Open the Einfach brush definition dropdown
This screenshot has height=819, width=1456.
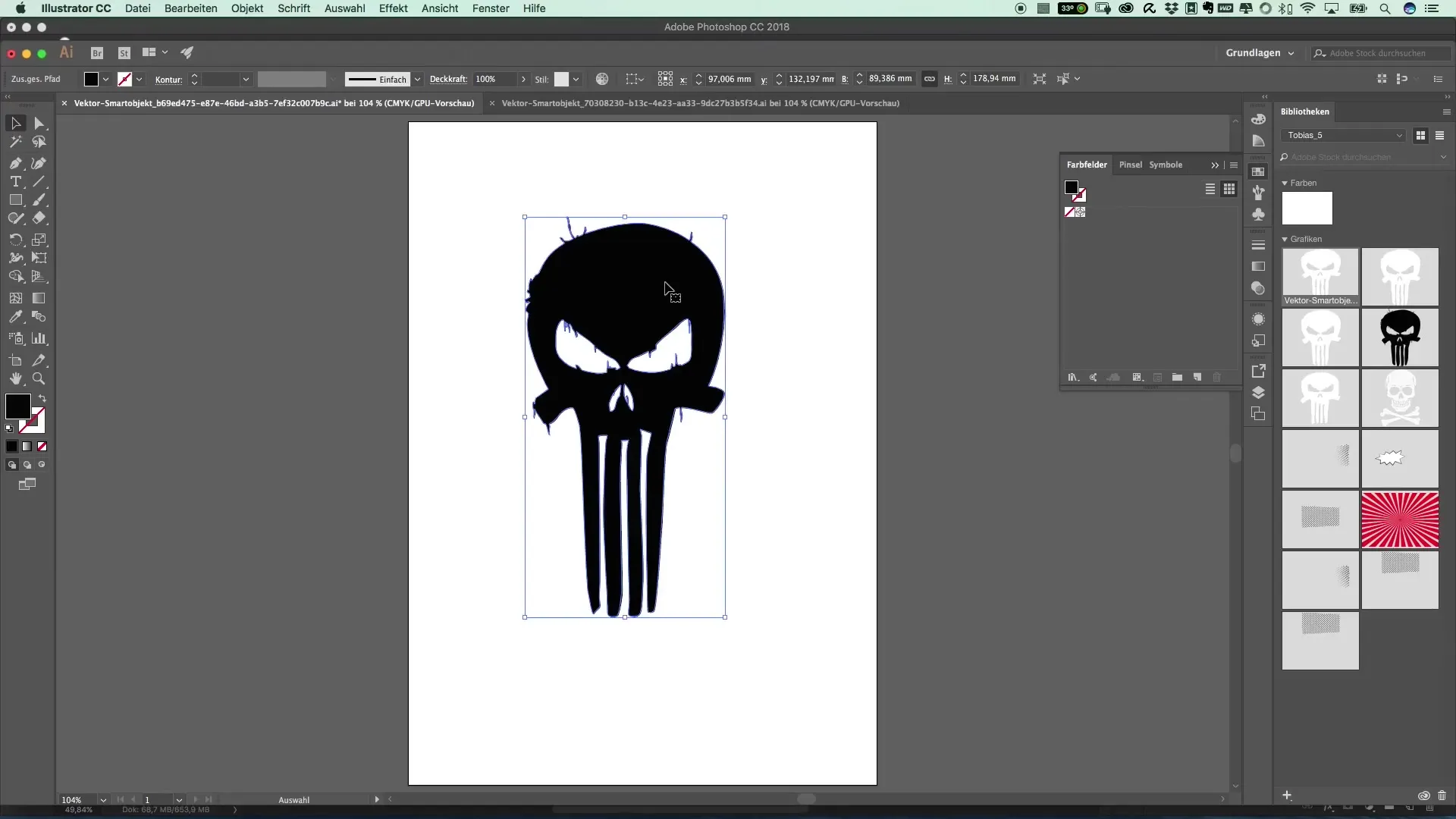(x=417, y=79)
